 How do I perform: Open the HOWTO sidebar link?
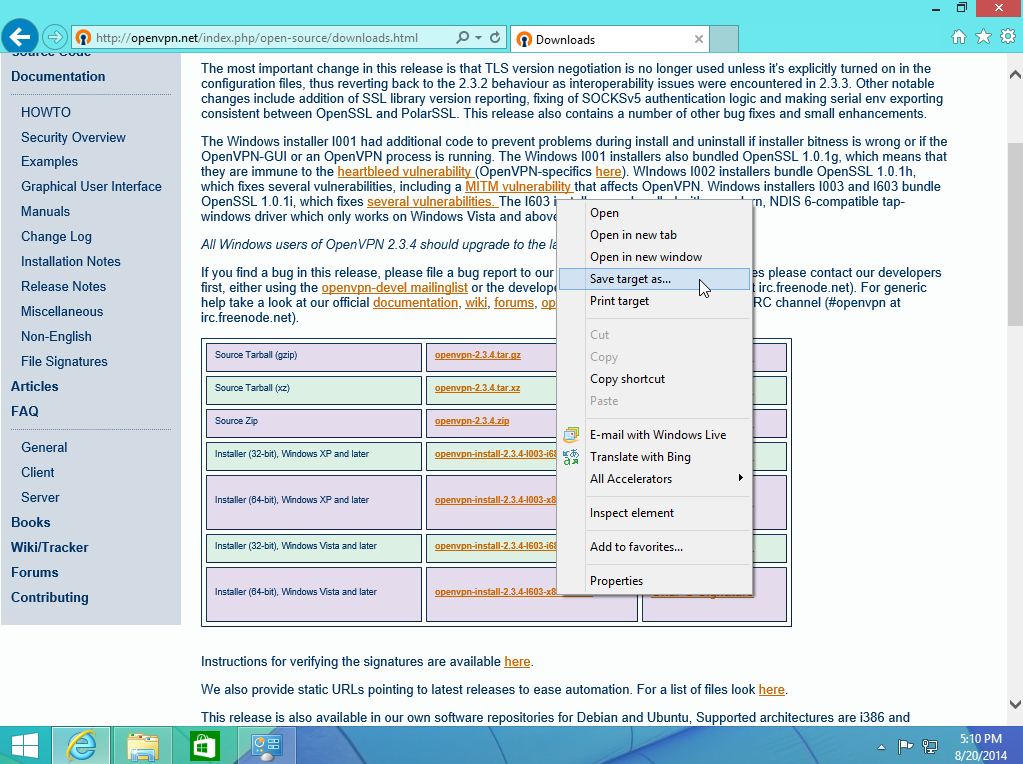pyautogui.click(x=46, y=112)
